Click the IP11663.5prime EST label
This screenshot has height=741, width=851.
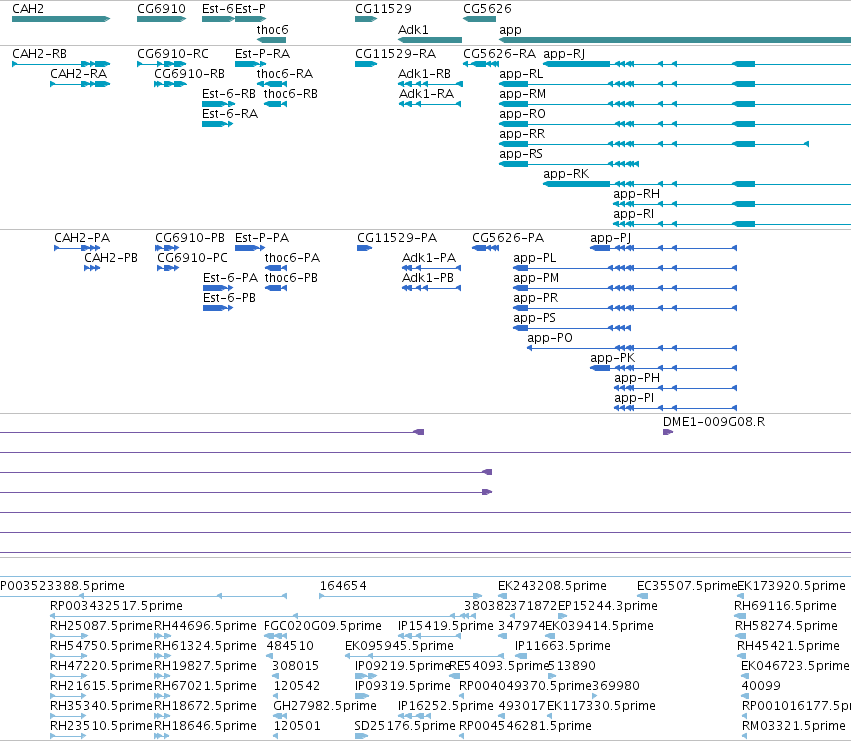[563, 647]
